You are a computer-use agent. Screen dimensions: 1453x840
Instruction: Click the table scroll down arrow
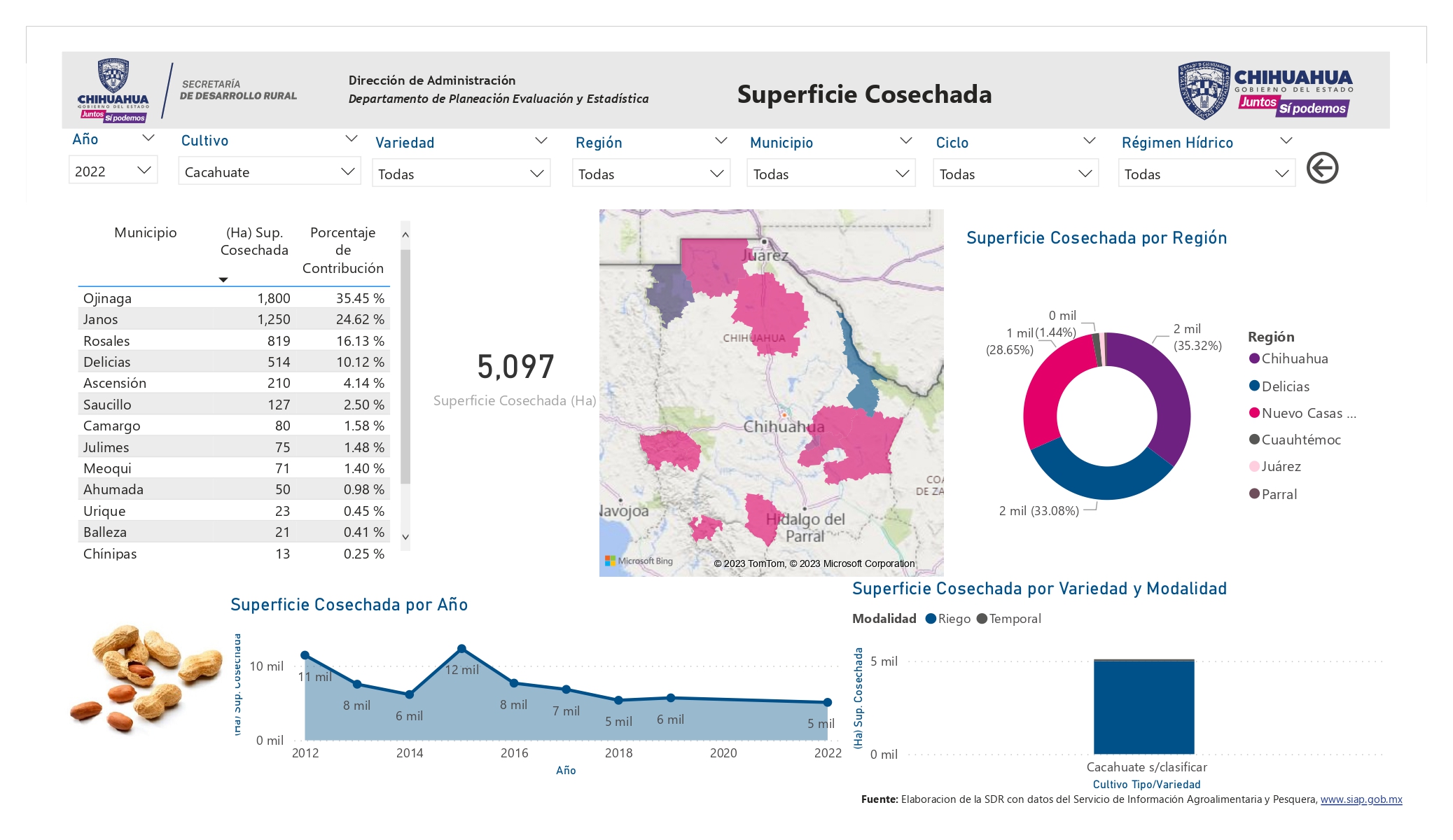click(405, 537)
